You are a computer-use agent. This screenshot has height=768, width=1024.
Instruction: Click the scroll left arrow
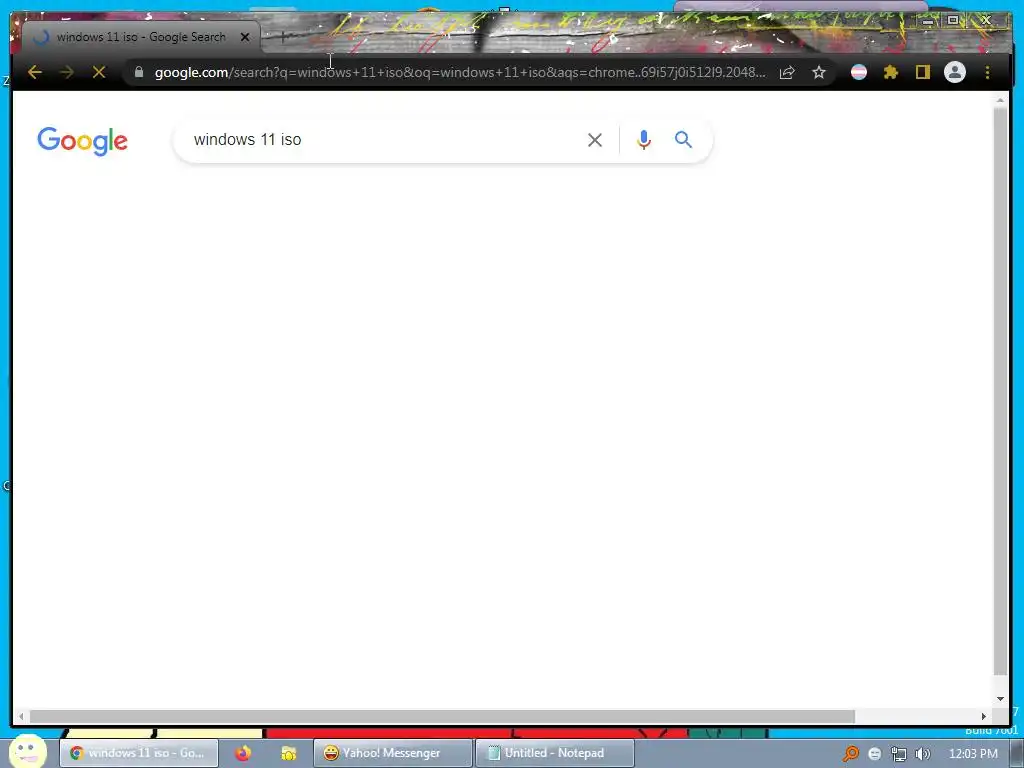(x=21, y=716)
